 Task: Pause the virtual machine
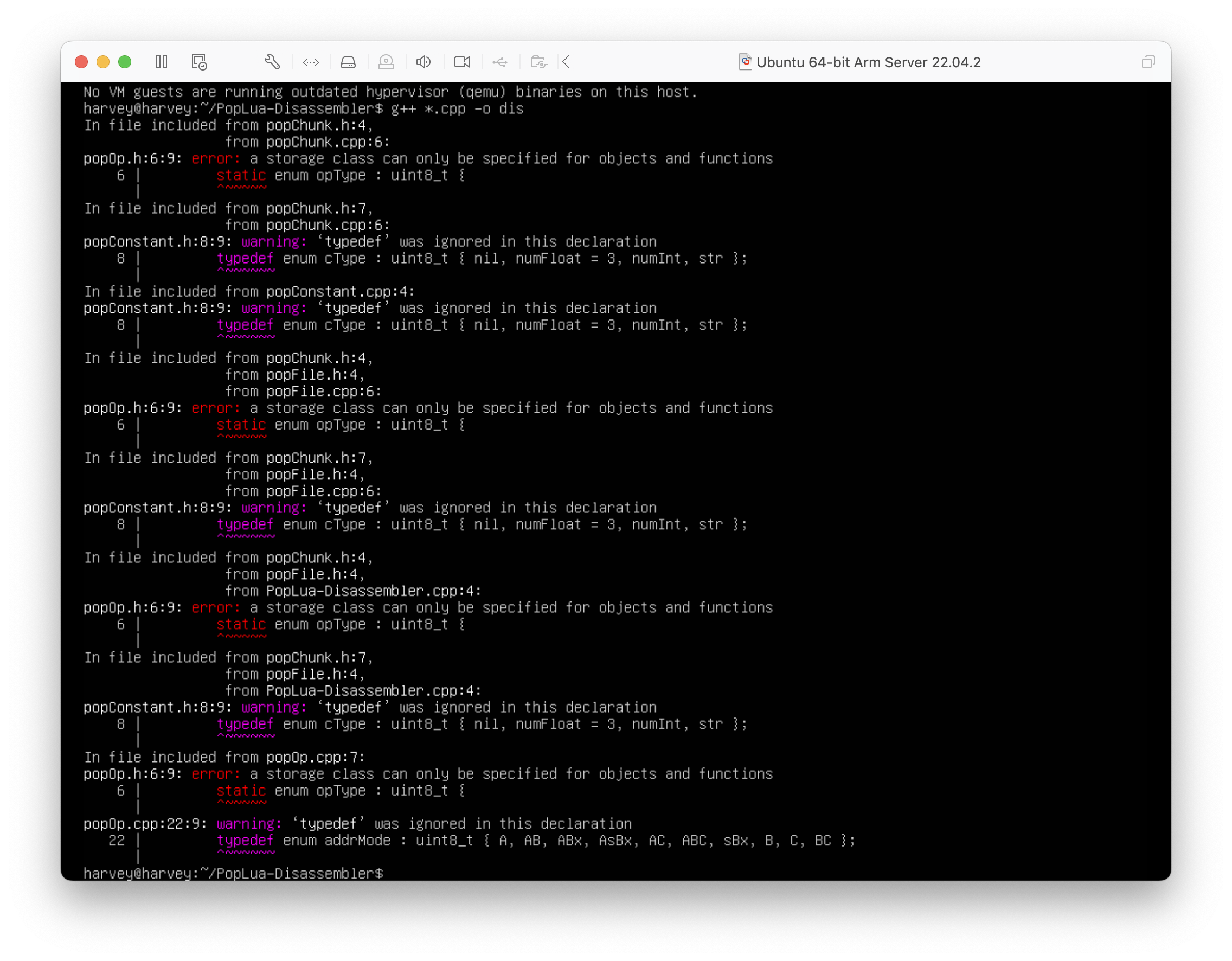point(162,62)
